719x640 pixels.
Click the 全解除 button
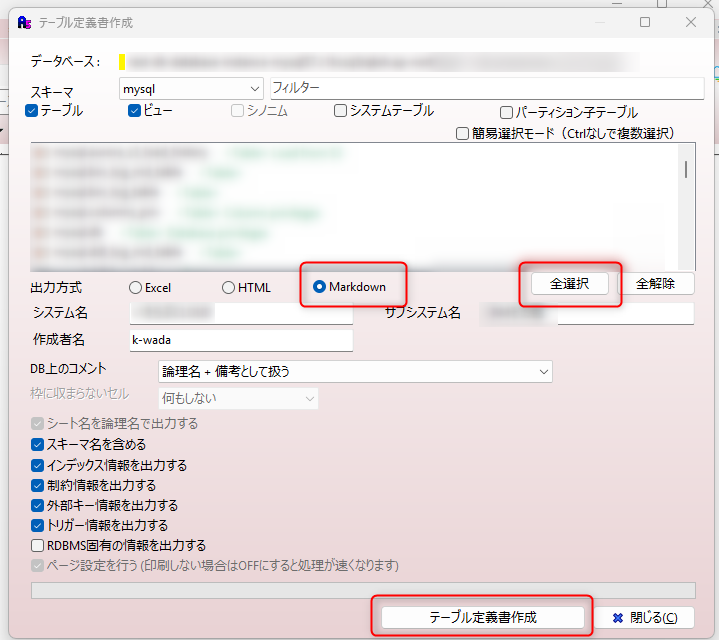pos(656,284)
